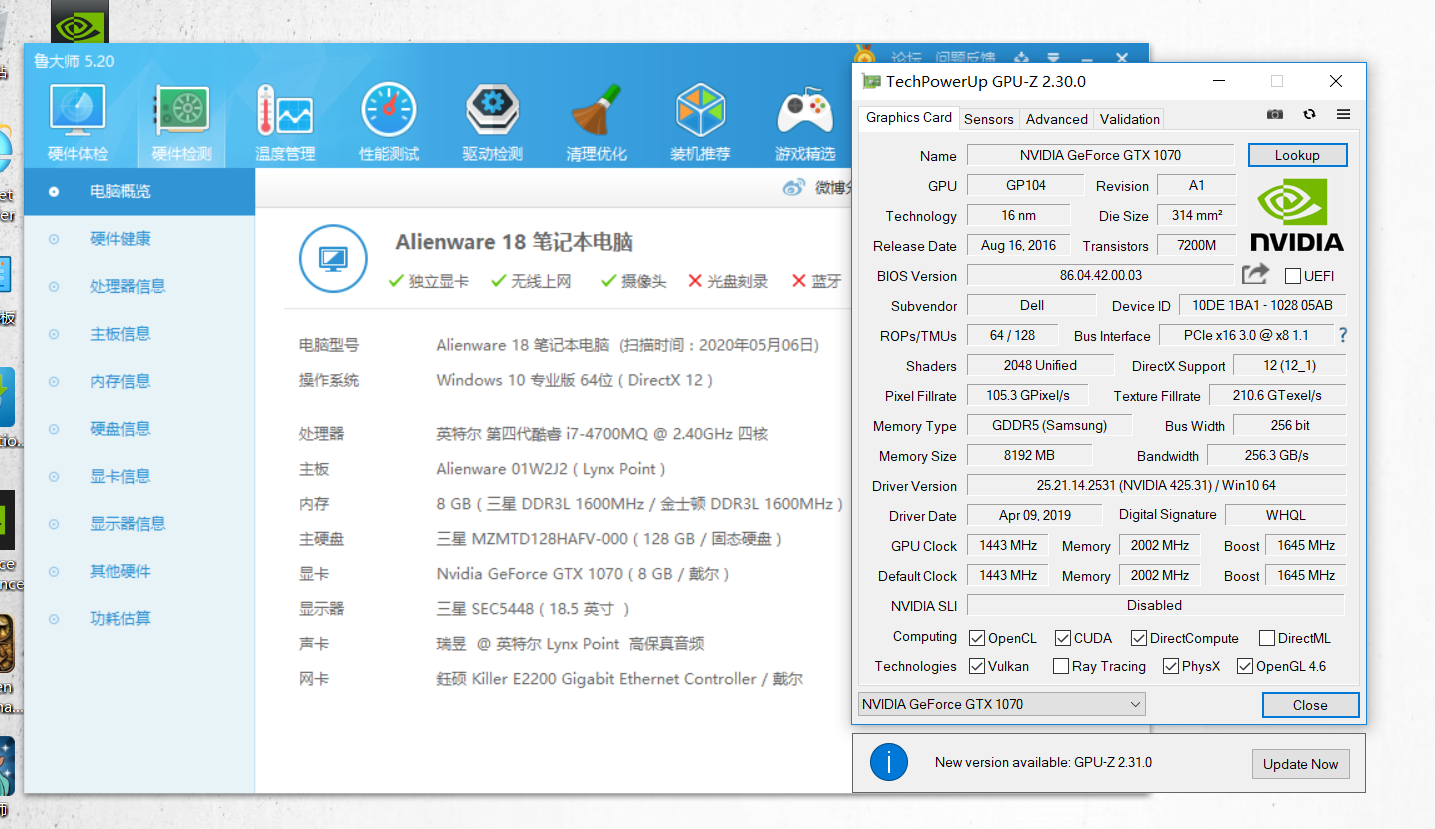Click the NVIDIA SLI field showing Disabled

click(1155, 605)
